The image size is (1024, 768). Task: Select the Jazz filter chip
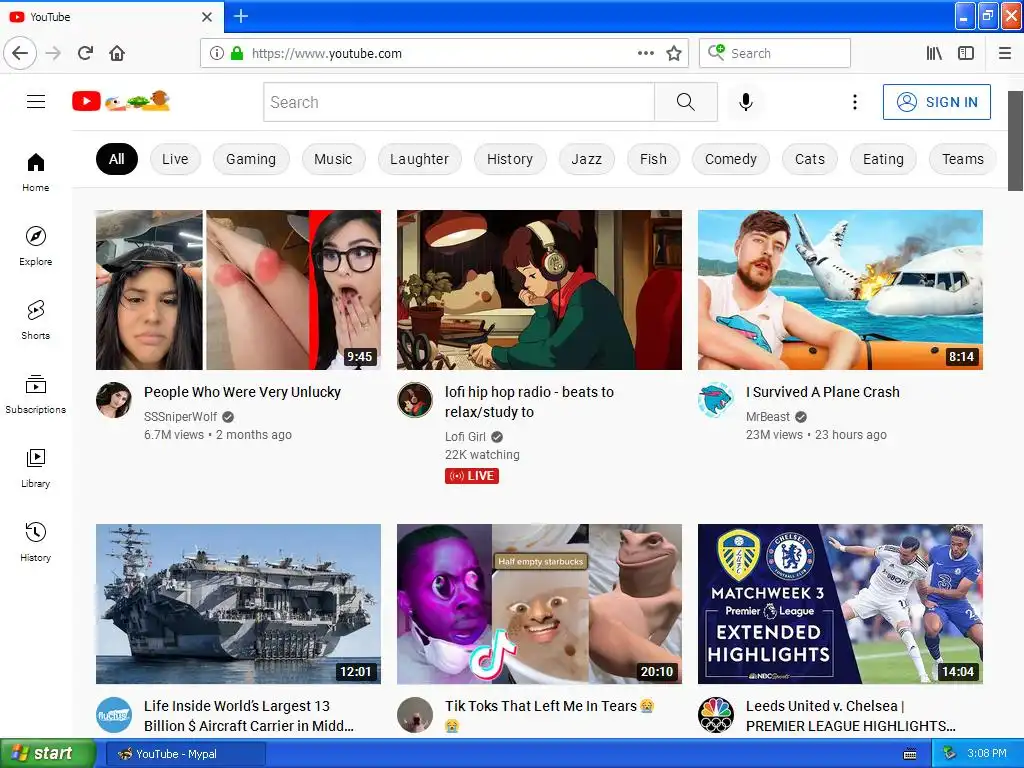click(586, 159)
